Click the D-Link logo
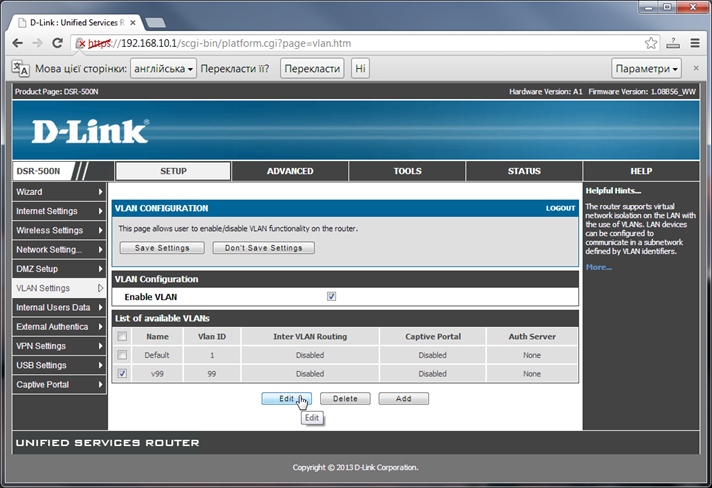Screen dimensions: 712x488 point(90,132)
